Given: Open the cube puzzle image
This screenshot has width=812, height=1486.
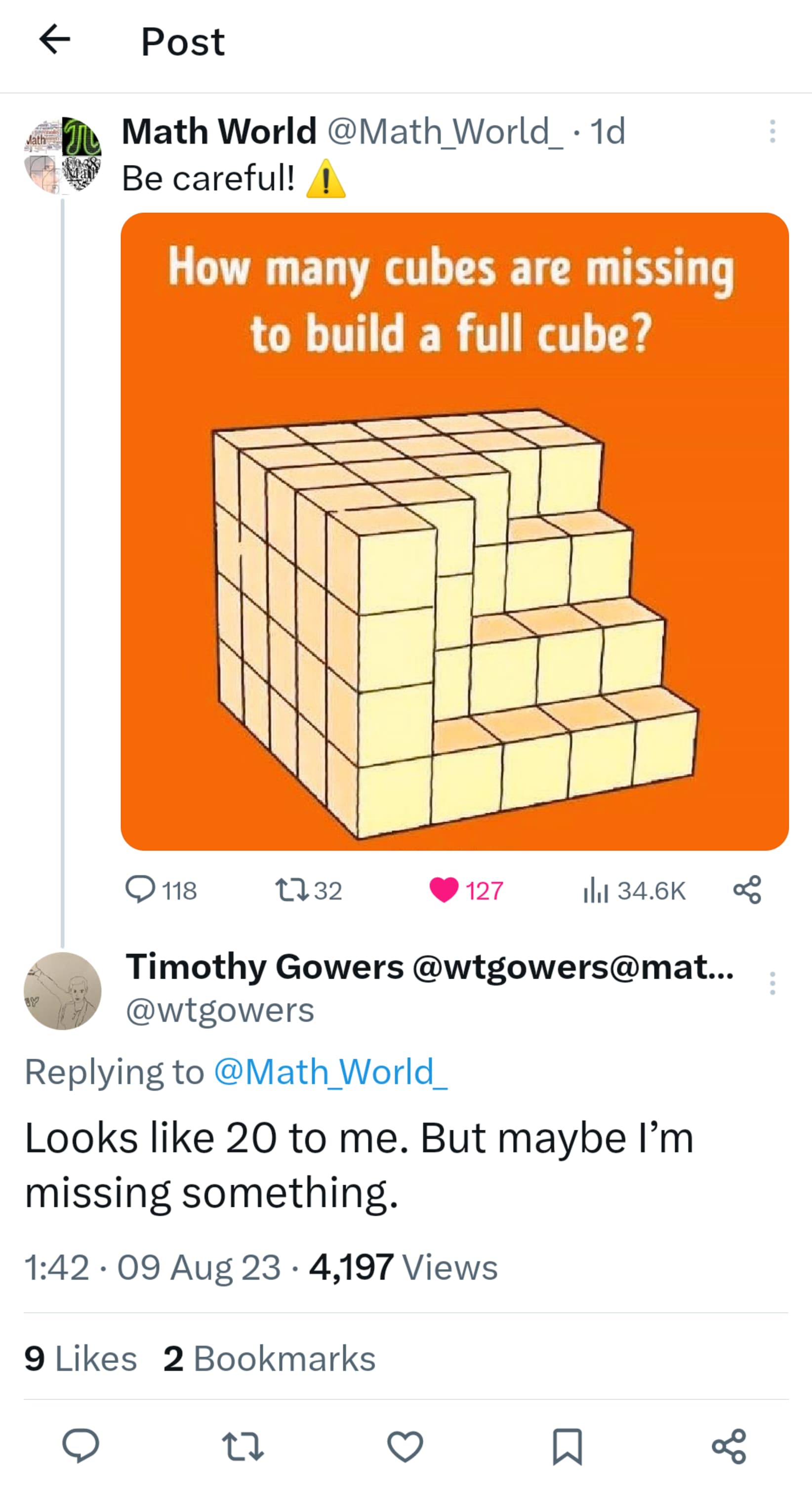Looking at the screenshot, I should [454, 531].
